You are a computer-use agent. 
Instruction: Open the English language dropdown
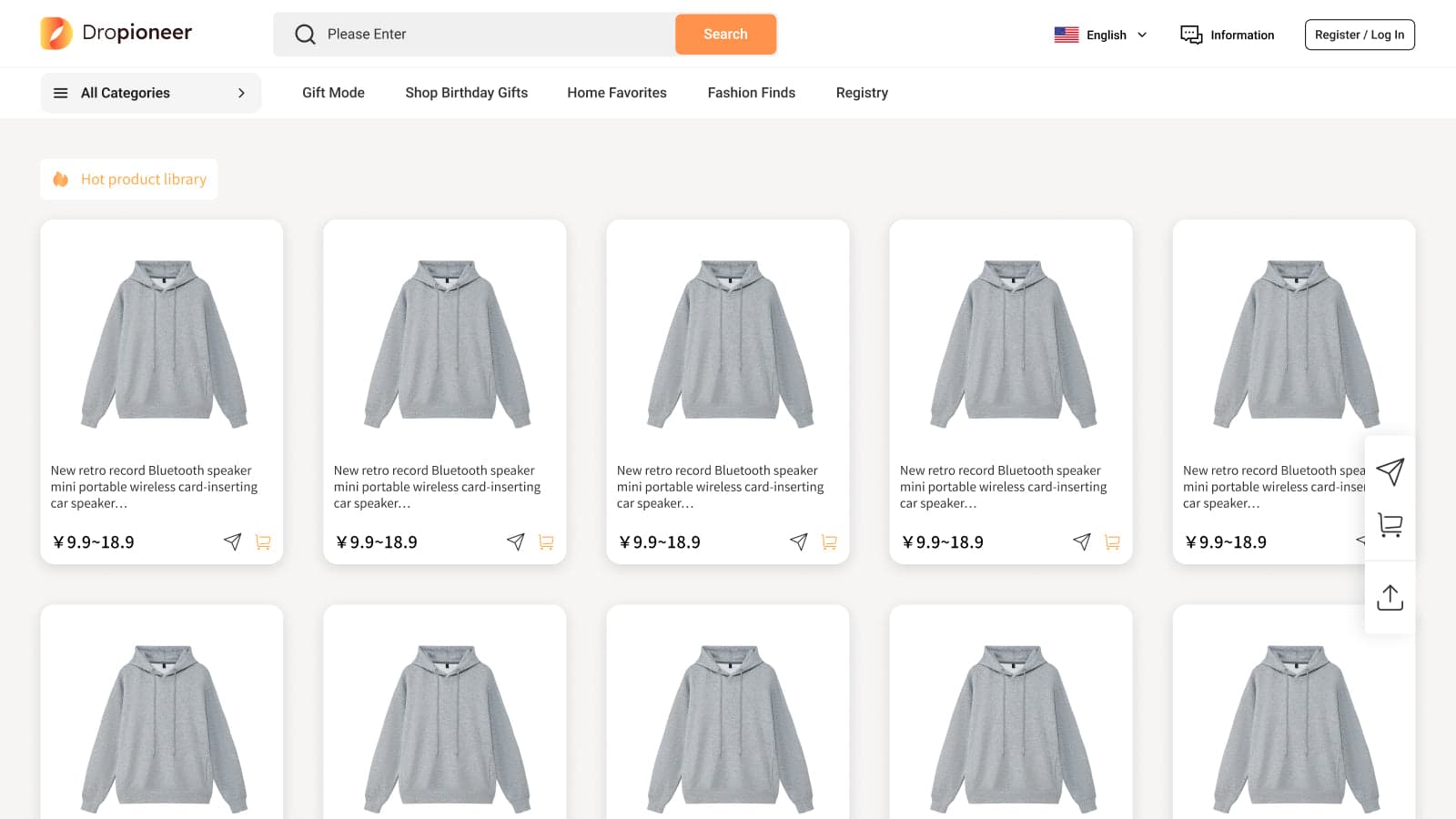click(1101, 35)
